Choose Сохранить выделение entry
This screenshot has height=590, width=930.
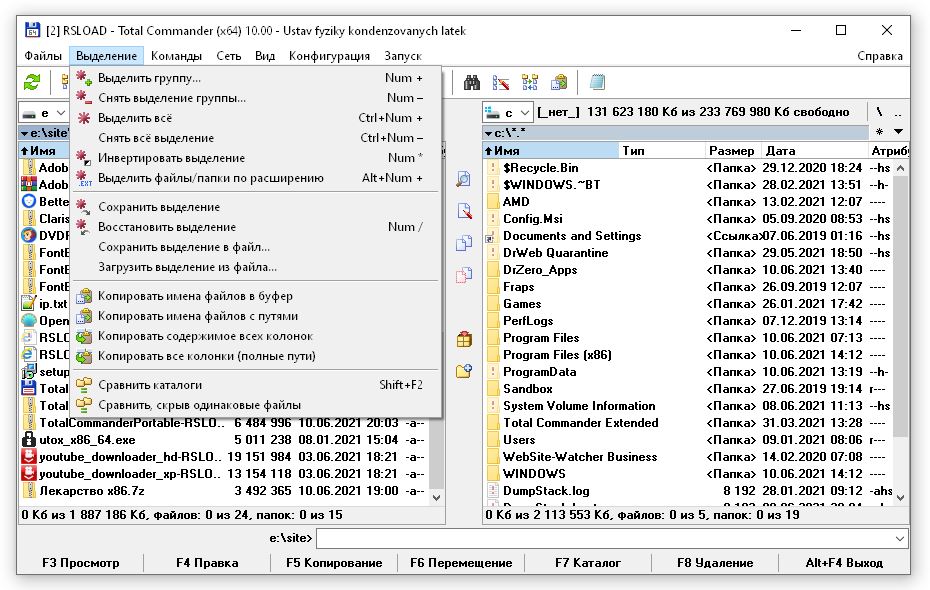click(256, 207)
